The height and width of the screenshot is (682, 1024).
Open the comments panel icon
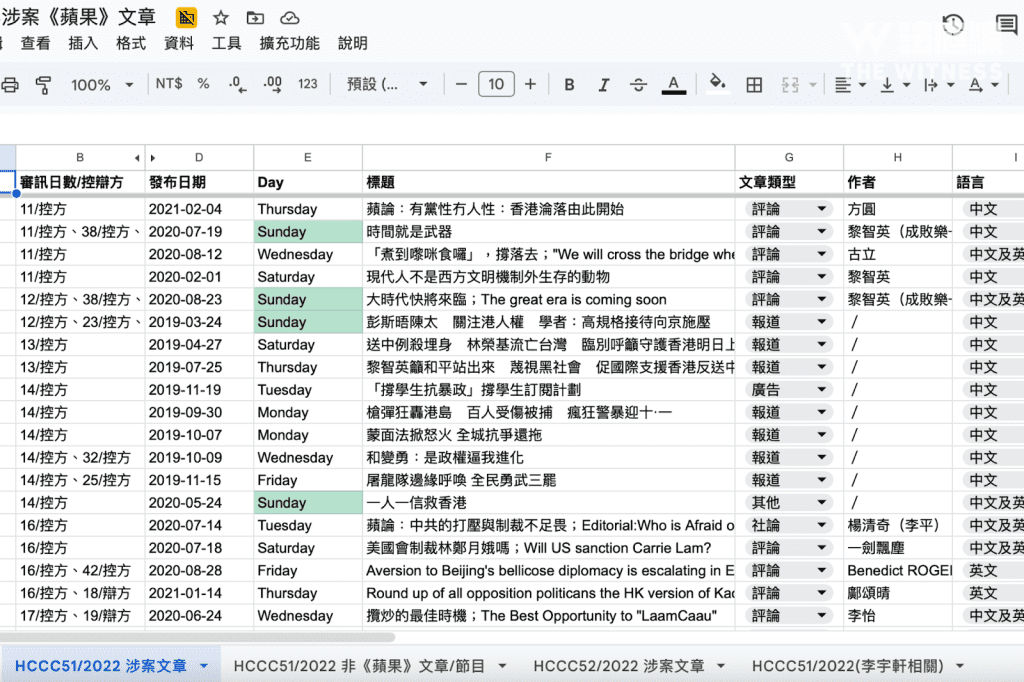click(1006, 25)
